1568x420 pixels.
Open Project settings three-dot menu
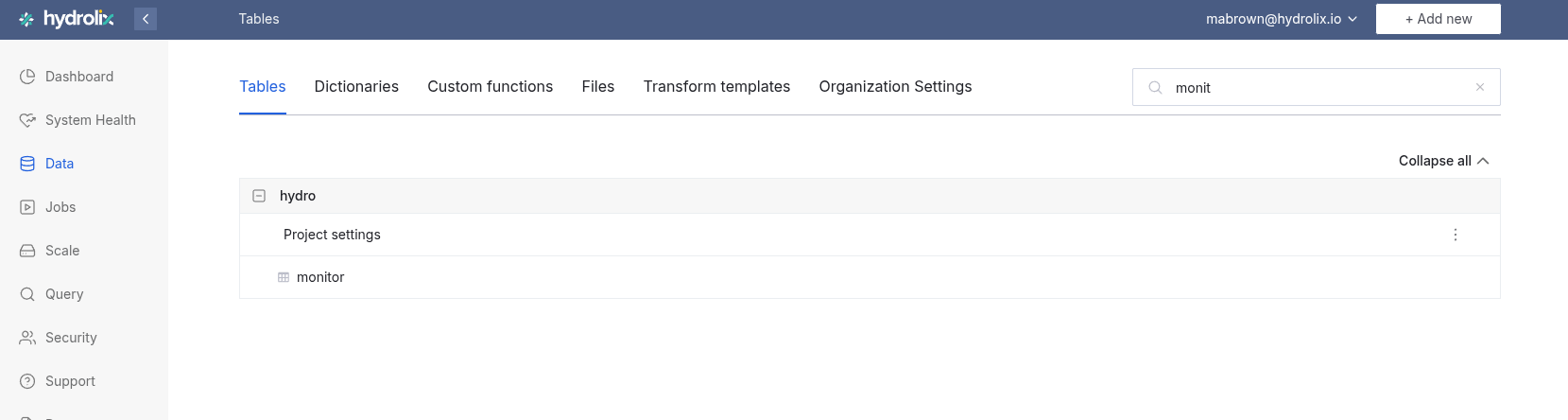click(x=1456, y=235)
